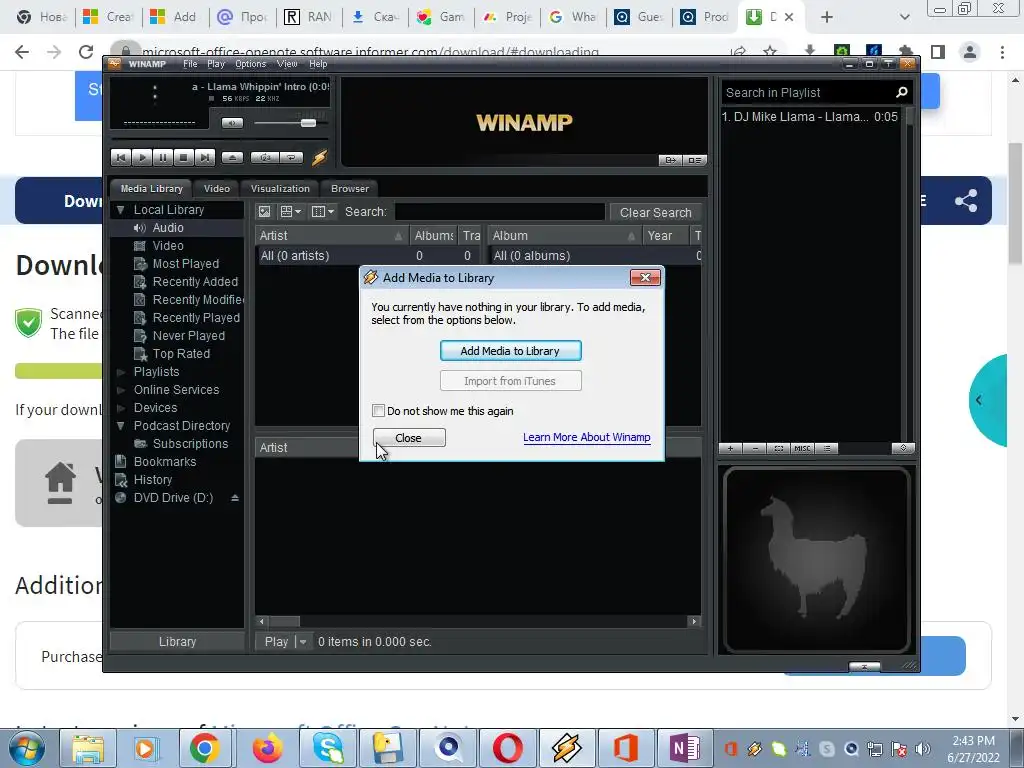Click the album art llama thumbnail
The width and height of the screenshot is (1024, 768).
tap(816, 560)
